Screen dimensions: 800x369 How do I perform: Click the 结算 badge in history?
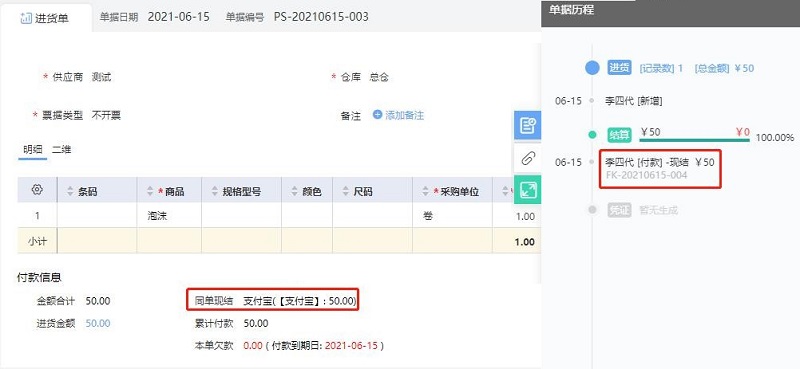coord(619,135)
